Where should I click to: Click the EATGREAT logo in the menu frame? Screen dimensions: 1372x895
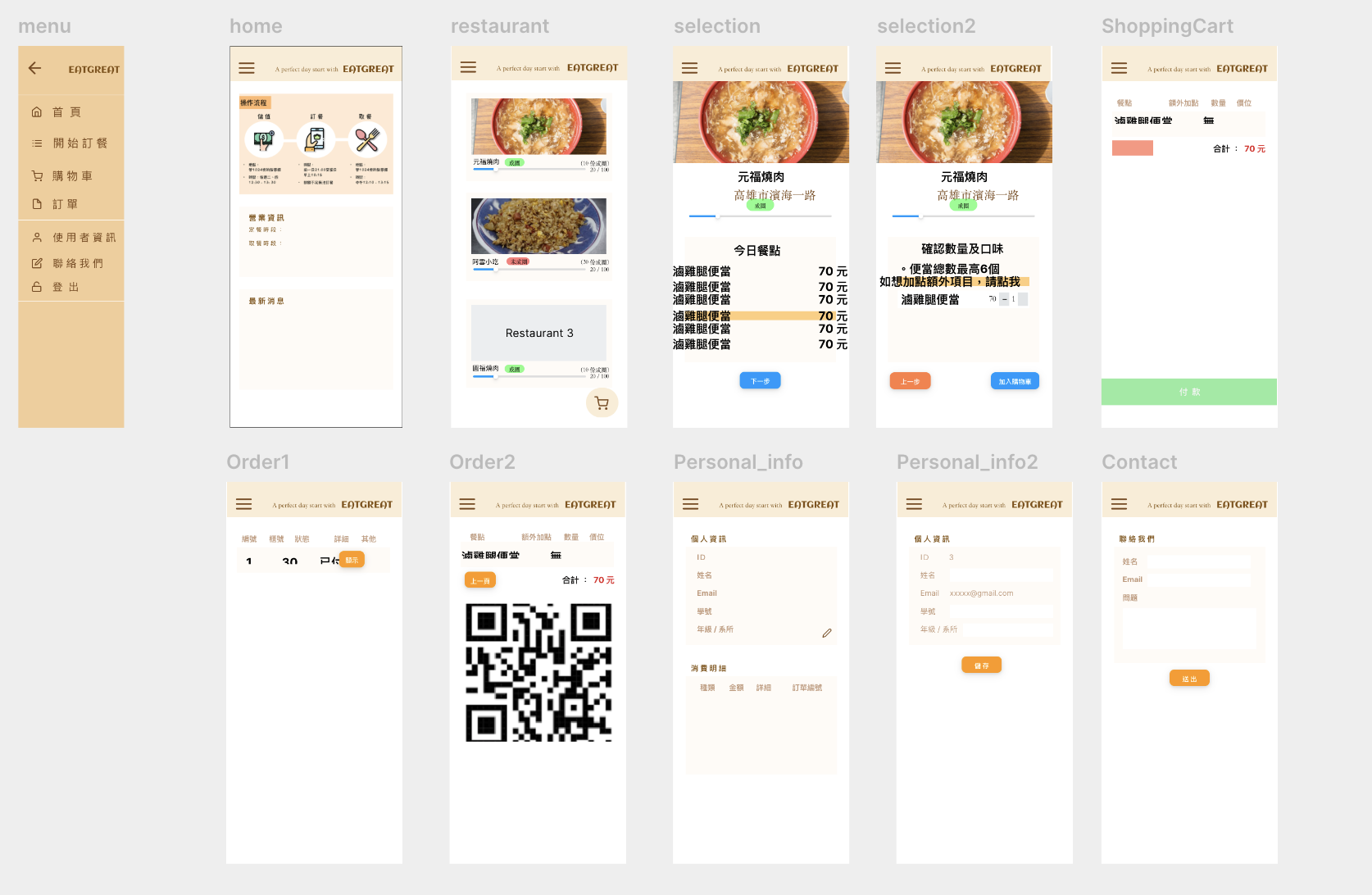93,69
